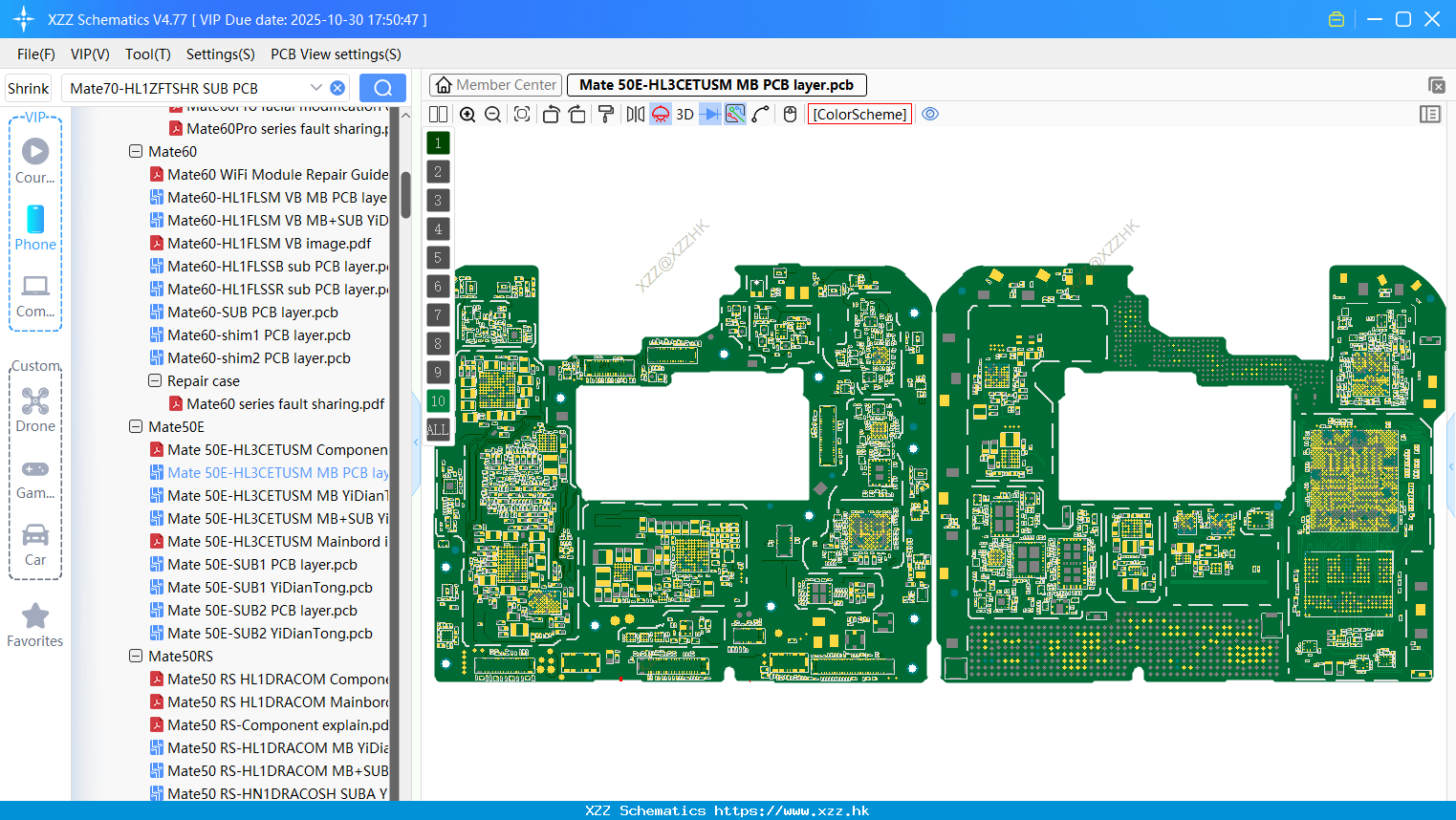Open Mate60-shim1 PCB layer.pcb
This screenshot has height=820, width=1456.
(250, 334)
